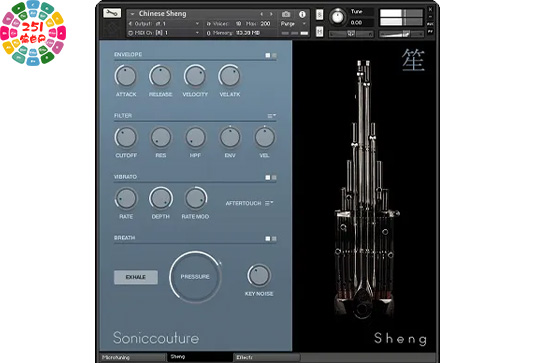The image size is (535, 363).
Task: Enable the BREATH section white square toggle
Action: (268, 238)
